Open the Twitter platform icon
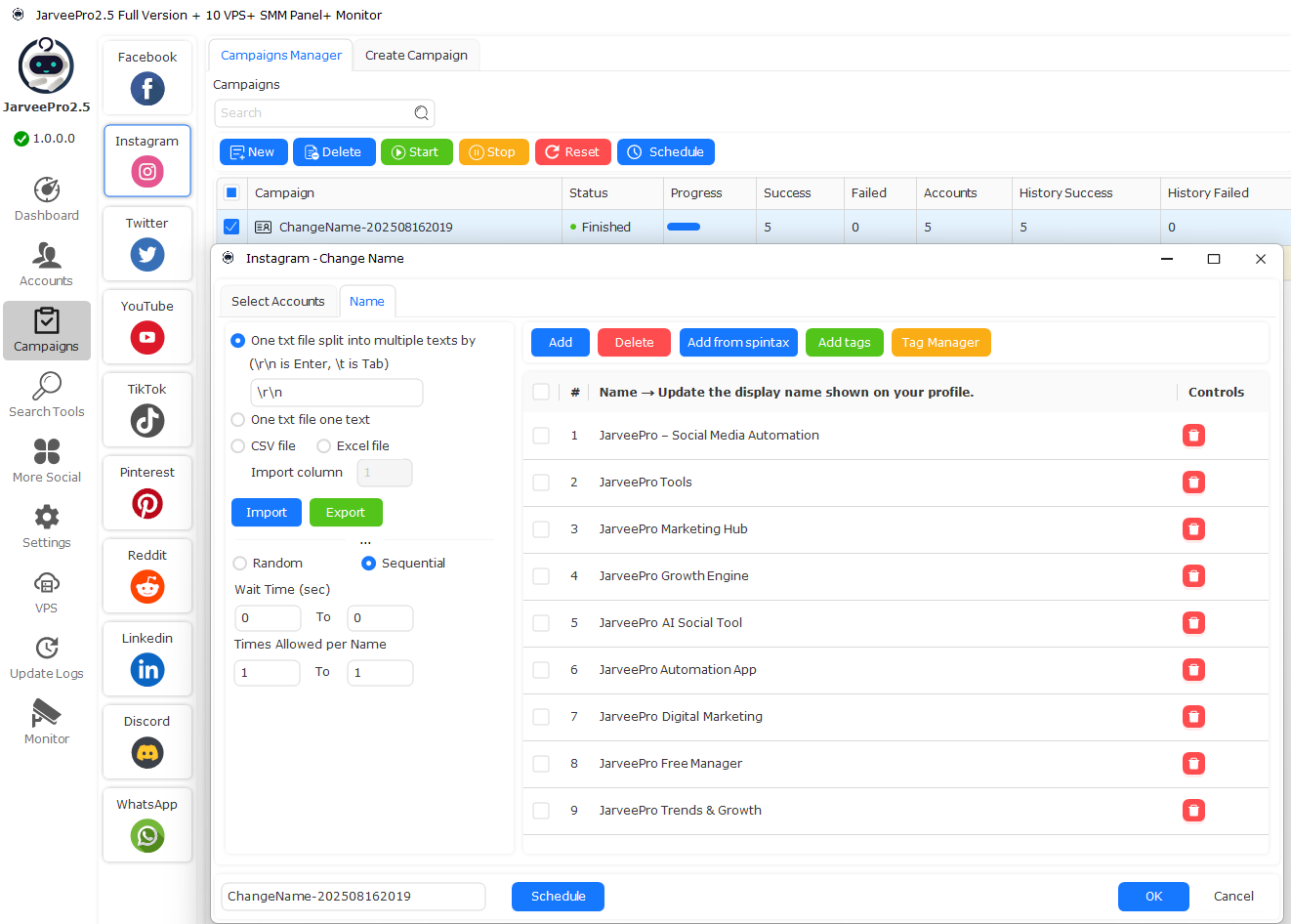Screen dimensions: 1291x924 pyautogui.click(x=147, y=255)
